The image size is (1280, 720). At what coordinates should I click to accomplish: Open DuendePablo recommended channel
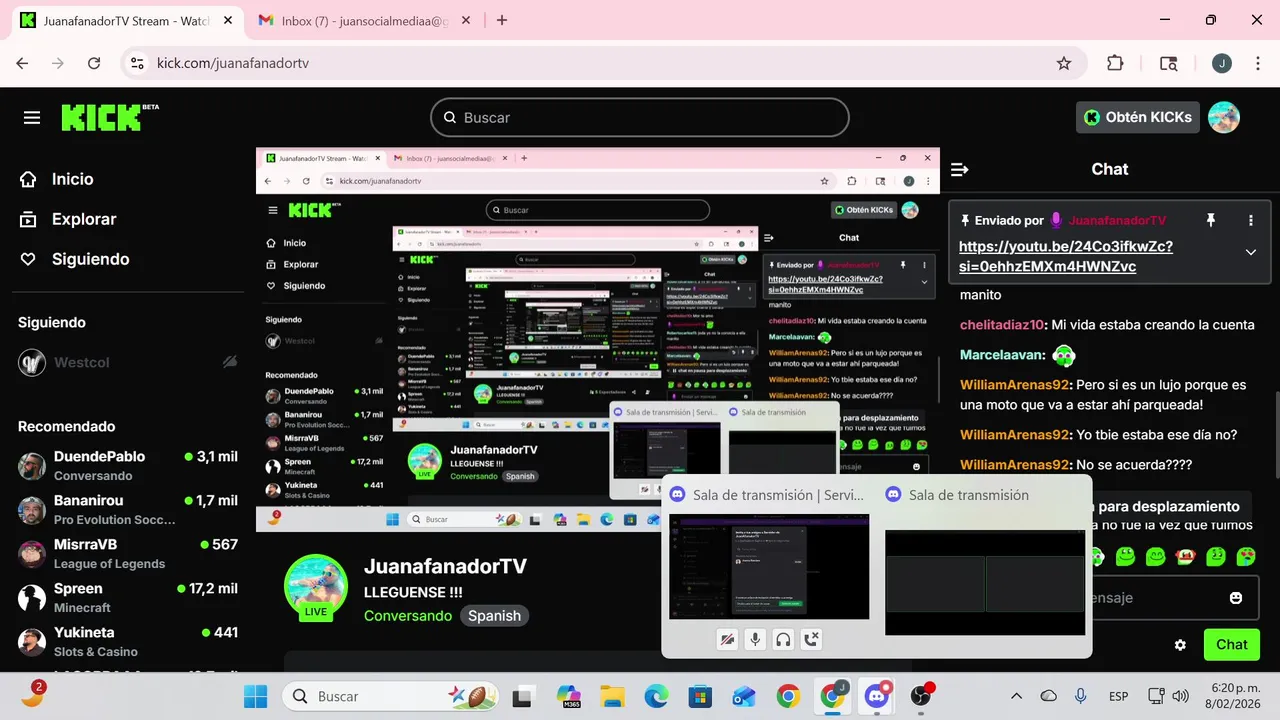pyautogui.click(x=128, y=465)
